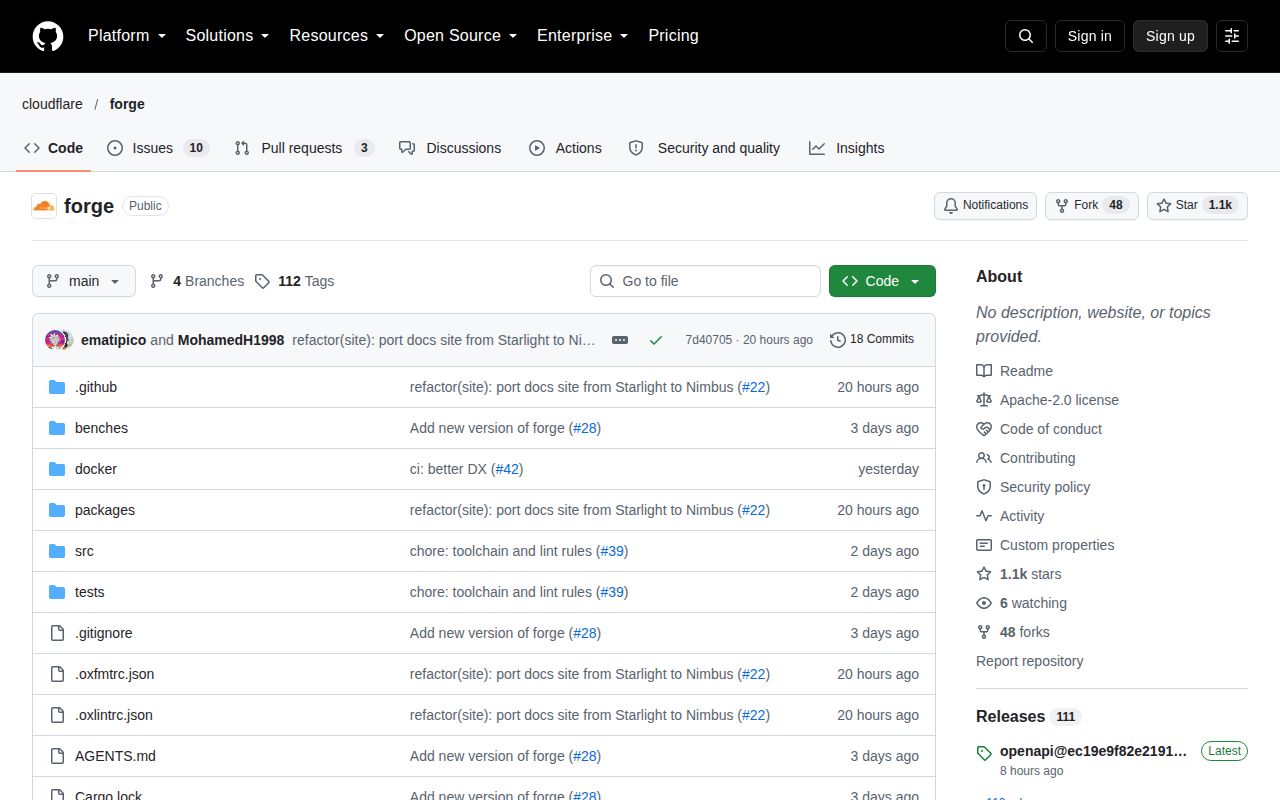The image size is (1280, 800).
Task: Open the Security and quality tab
Action: pyautogui.click(x=704, y=148)
